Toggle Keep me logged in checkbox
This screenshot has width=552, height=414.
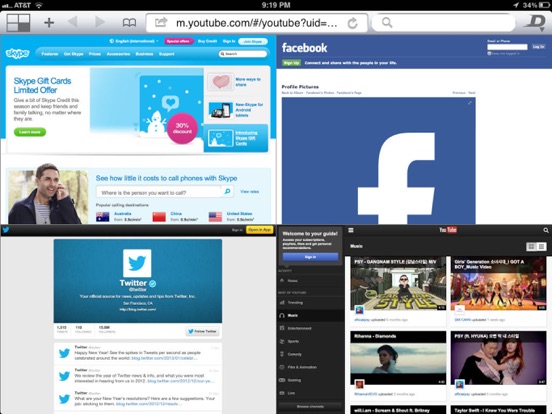coord(489,54)
